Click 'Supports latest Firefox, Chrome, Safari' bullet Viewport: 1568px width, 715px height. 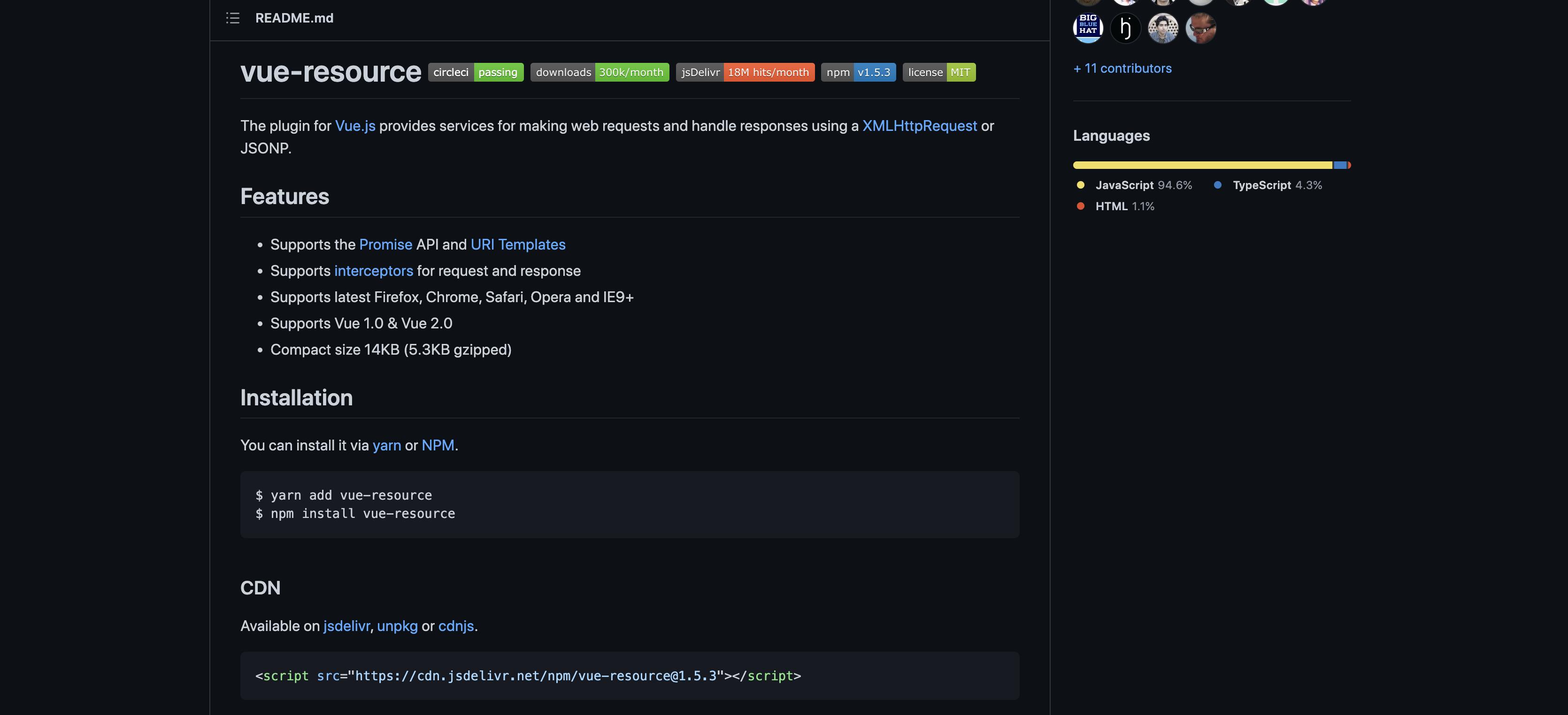(x=452, y=297)
